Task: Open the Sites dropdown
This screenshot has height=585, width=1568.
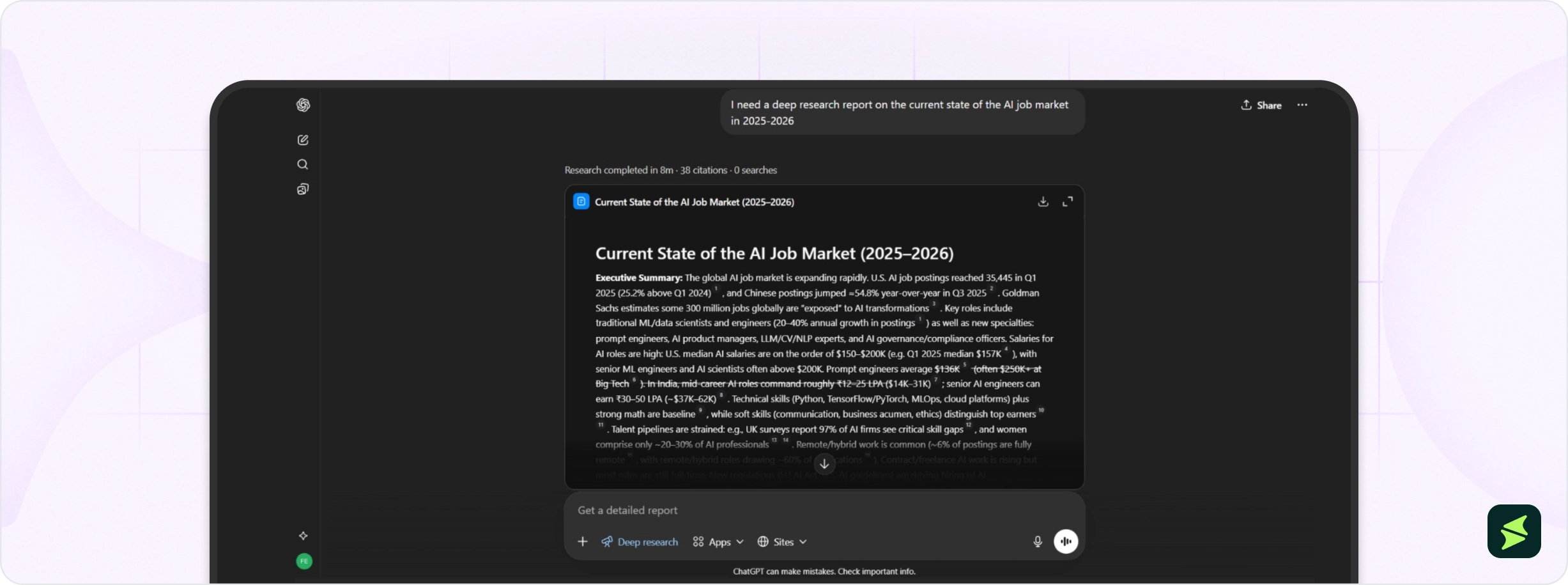Action: coord(782,542)
